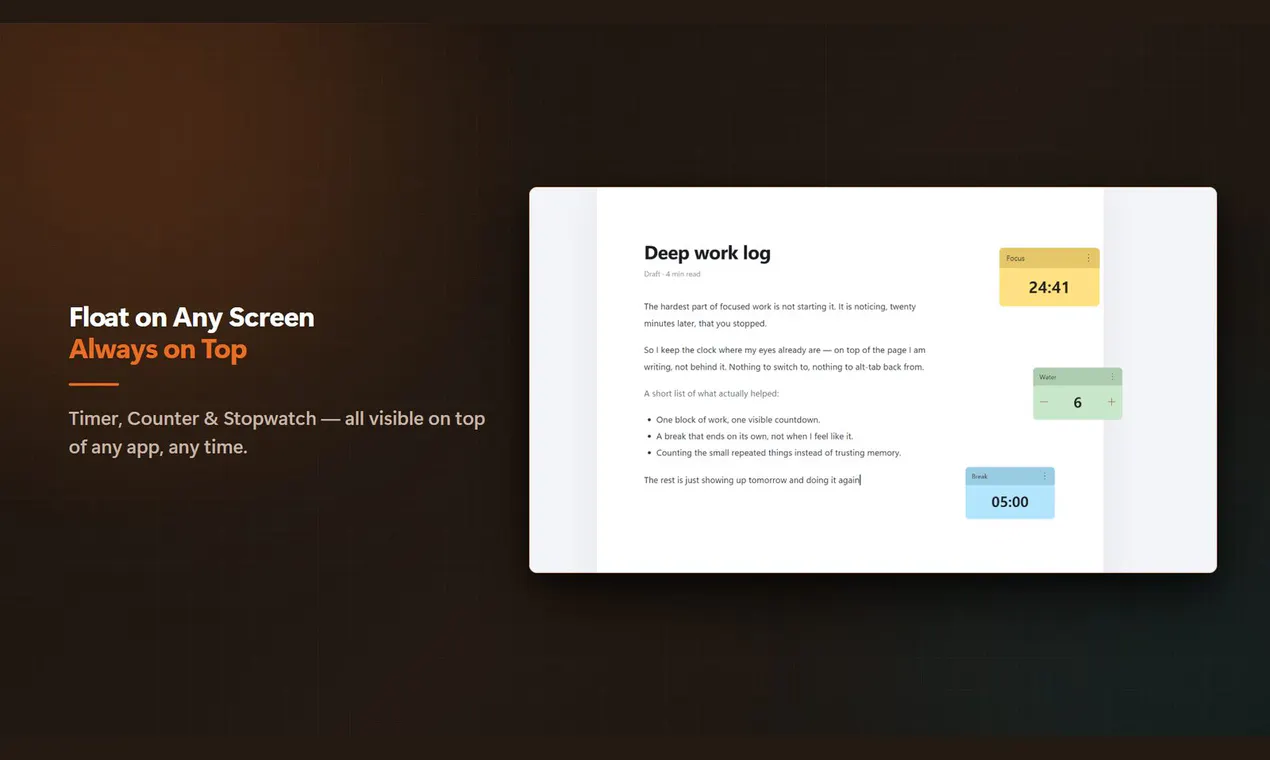Open the Water counter's three-dot menu
Viewport: 1270px width, 760px height.
pos(1112,377)
